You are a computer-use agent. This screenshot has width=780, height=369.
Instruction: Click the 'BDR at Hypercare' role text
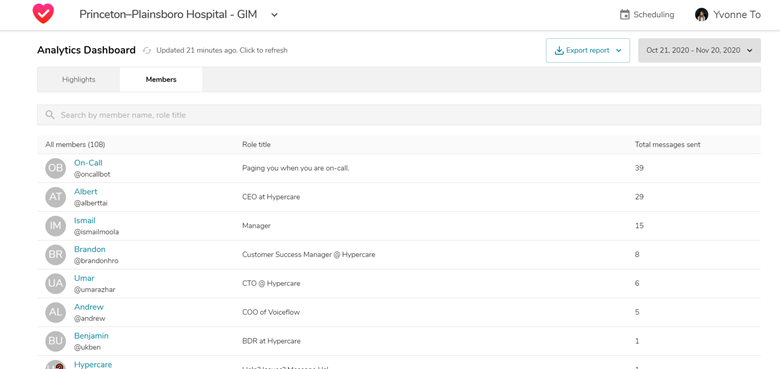tap(271, 341)
